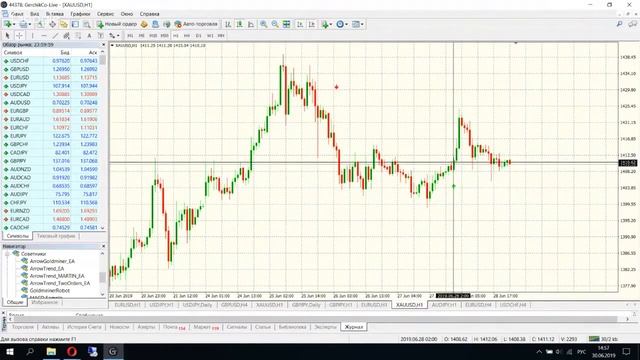Toggle the Navigator panel icon
The height and width of the screenshot is (360, 640).
[64, 24]
